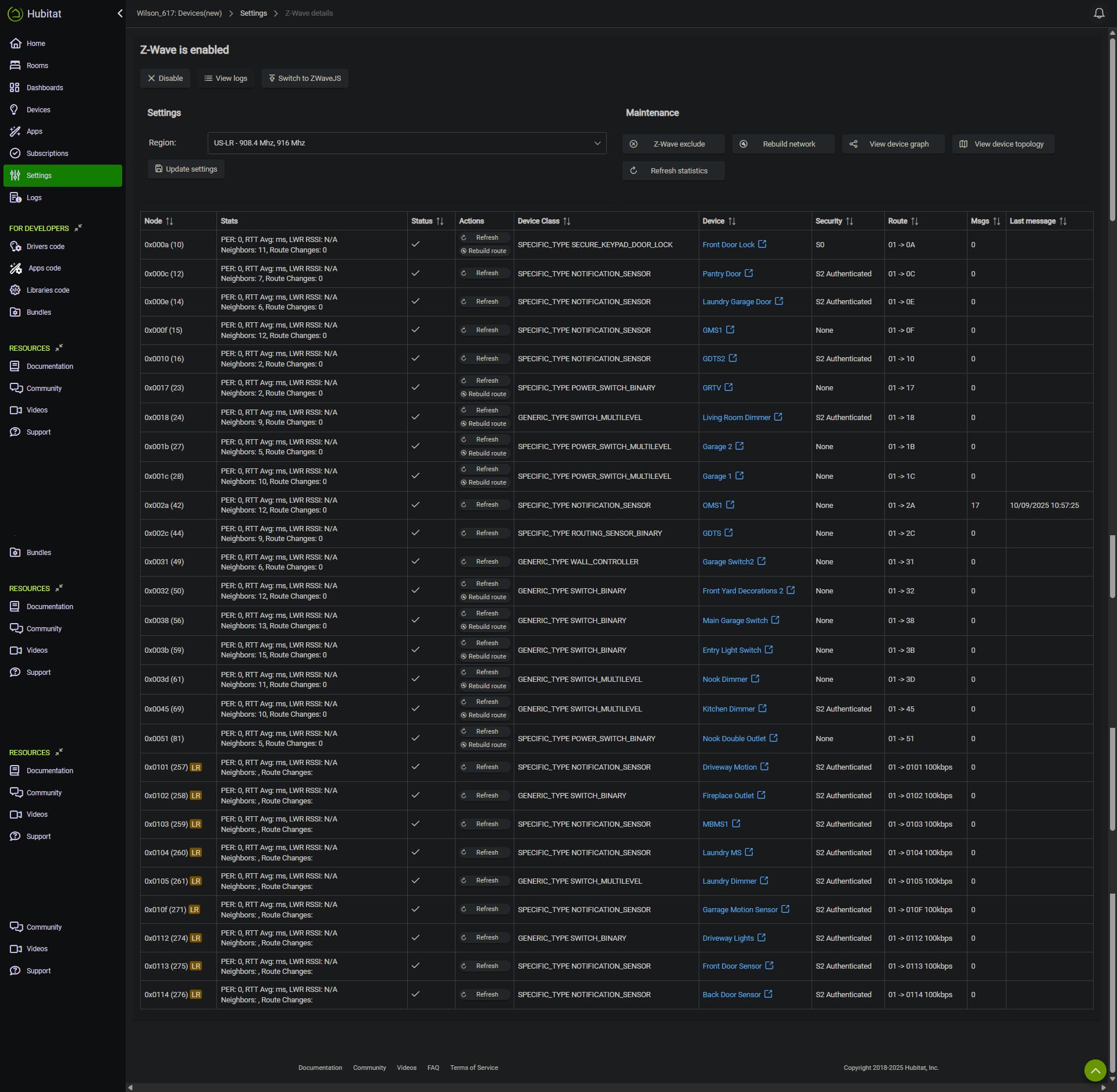Collapse the first RESOURCES section

tap(59, 348)
